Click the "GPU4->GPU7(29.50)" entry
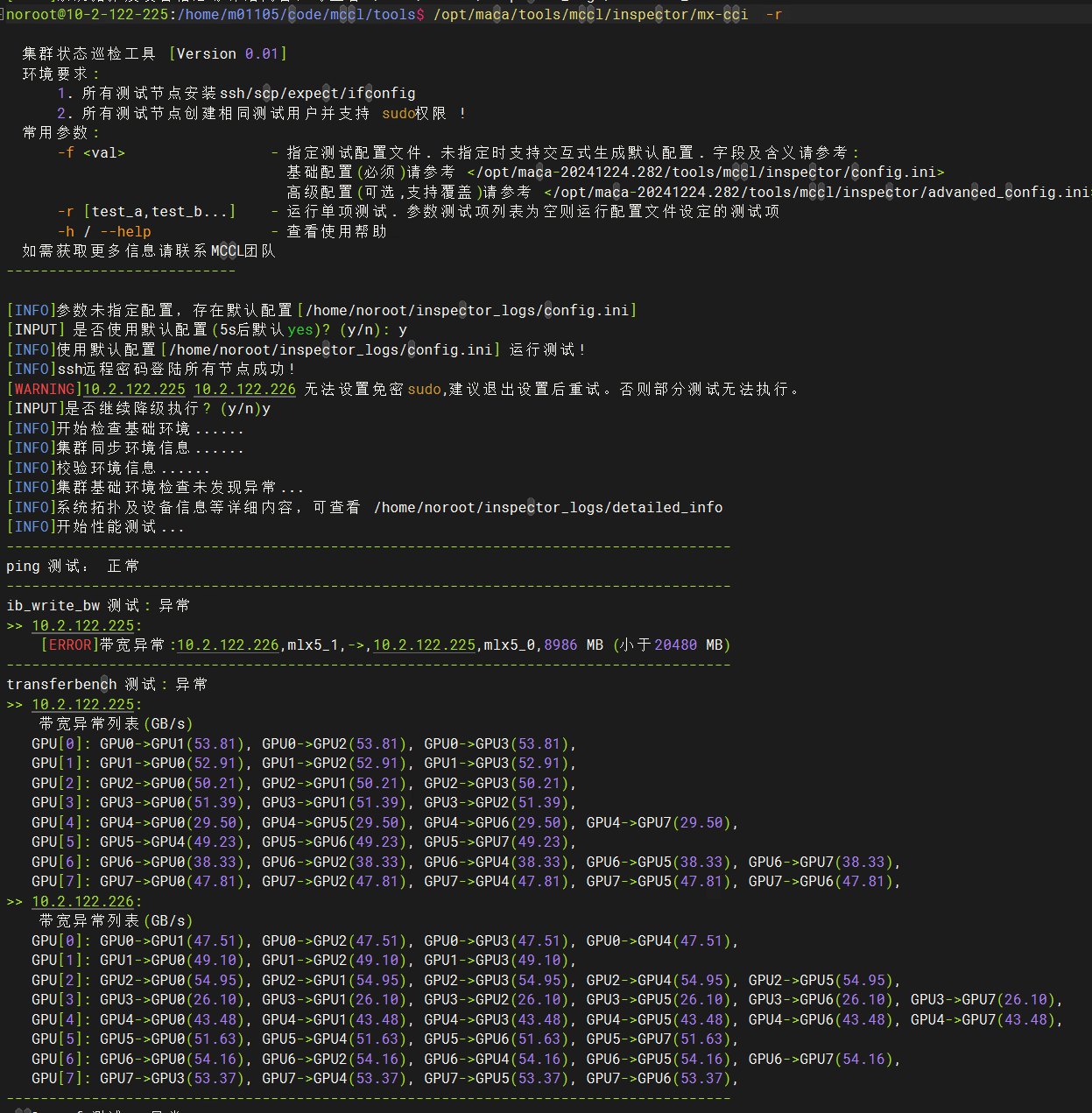The height and width of the screenshot is (1113, 1092). click(659, 822)
